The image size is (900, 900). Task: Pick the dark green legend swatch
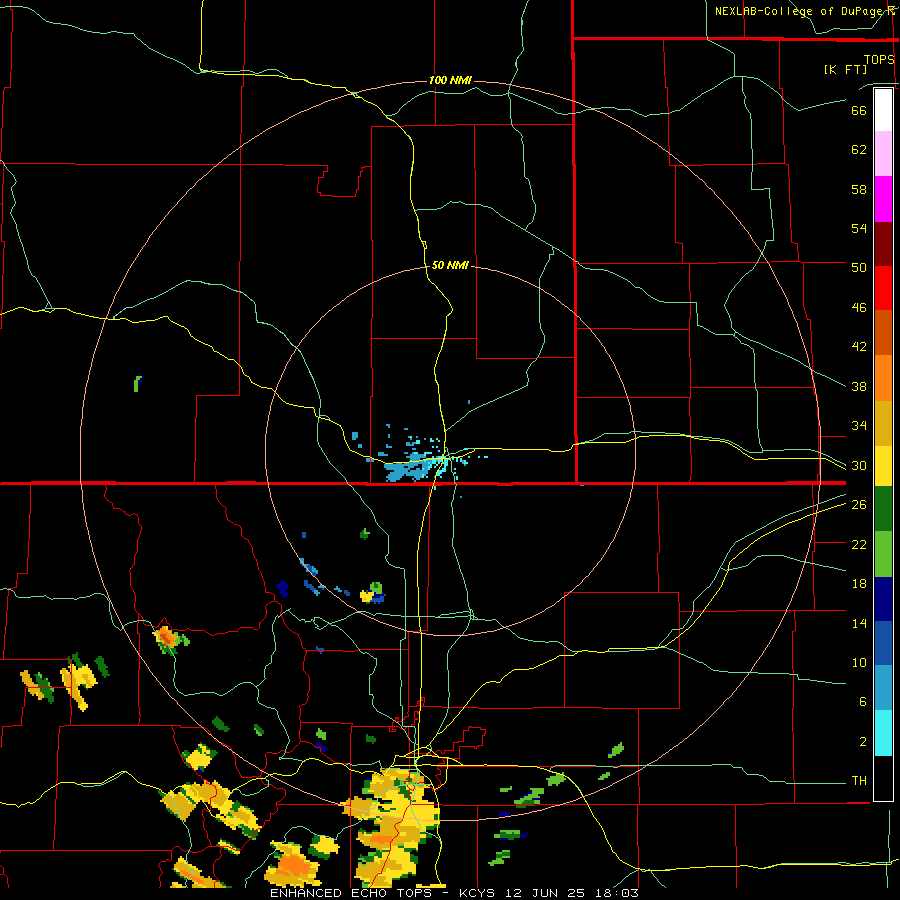click(x=883, y=509)
